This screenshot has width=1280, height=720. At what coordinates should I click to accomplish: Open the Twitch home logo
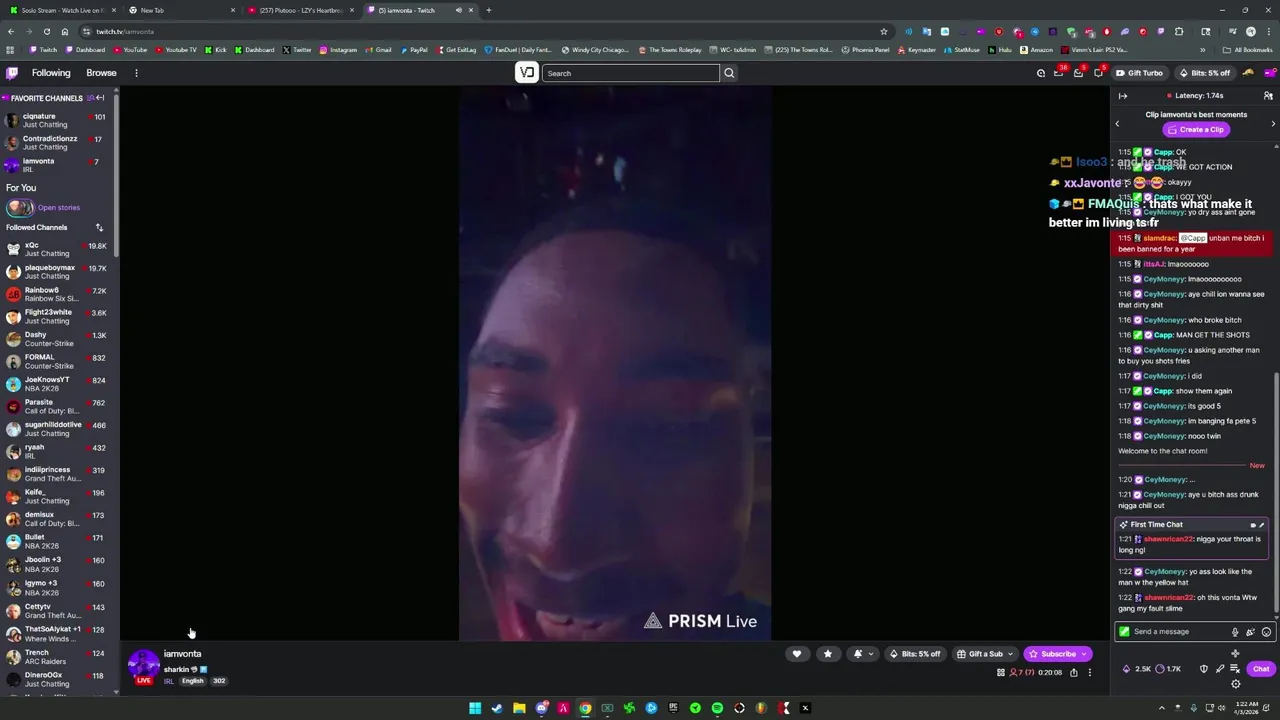point(12,73)
